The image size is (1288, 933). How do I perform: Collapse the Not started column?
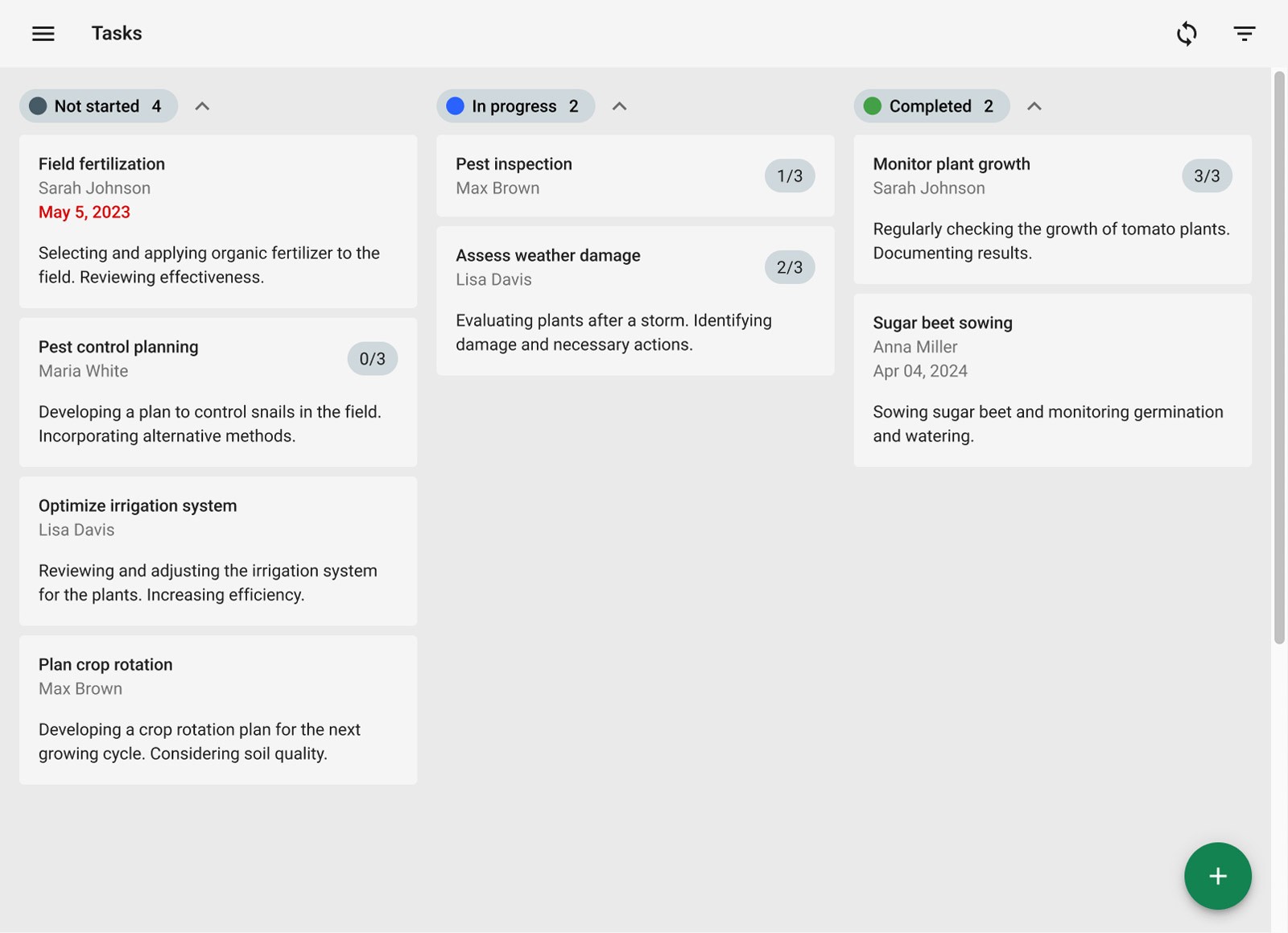coord(202,105)
